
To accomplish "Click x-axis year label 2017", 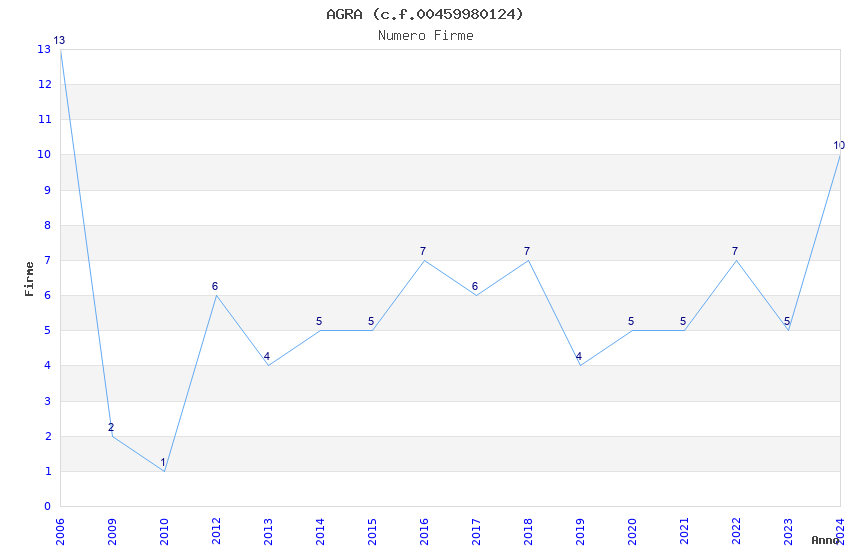I will point(476,532).
